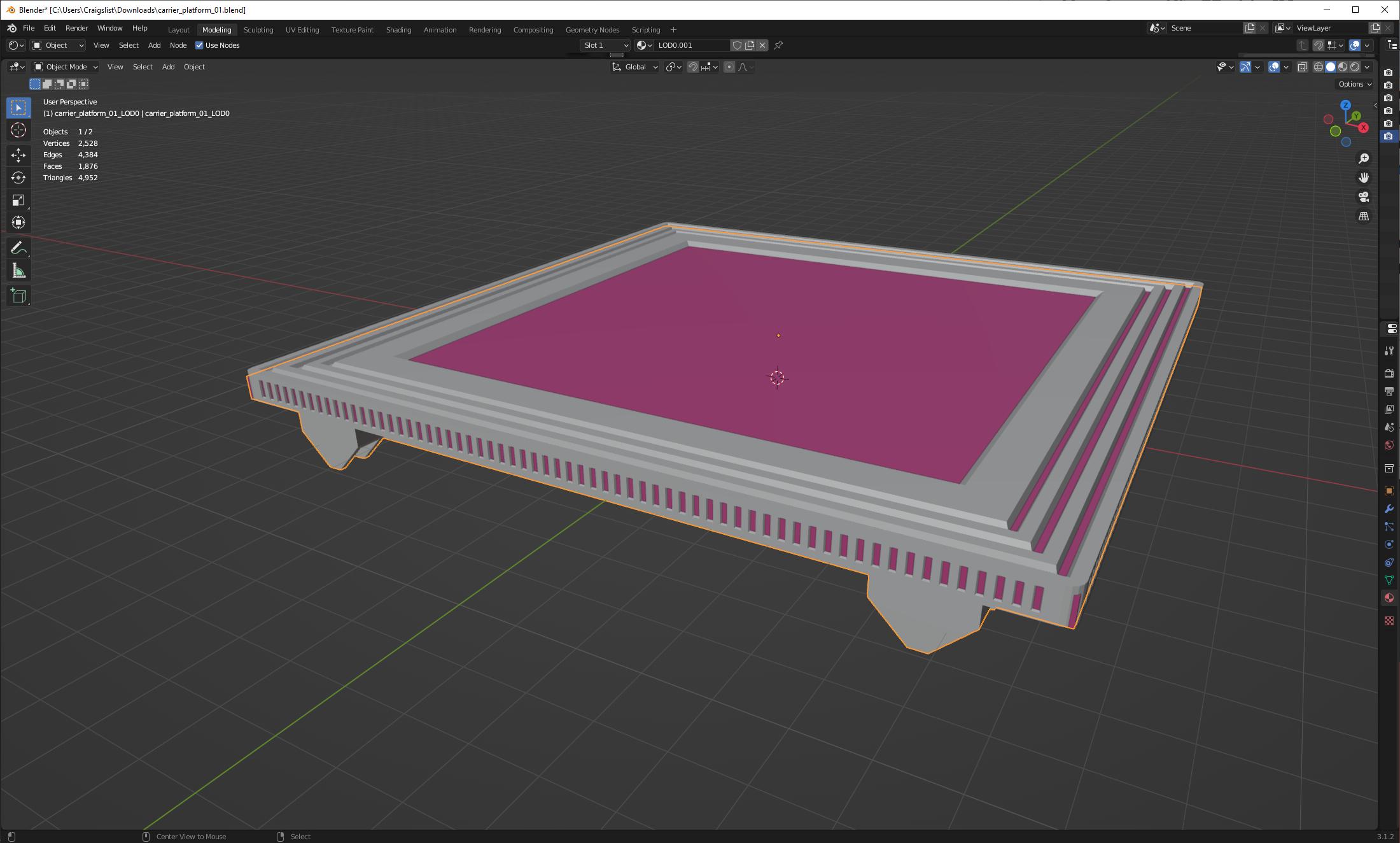The height and width of the screenshot is (843, 1400).
Task: Open the Modeling workspace tab
Action: tap(215, 28)
